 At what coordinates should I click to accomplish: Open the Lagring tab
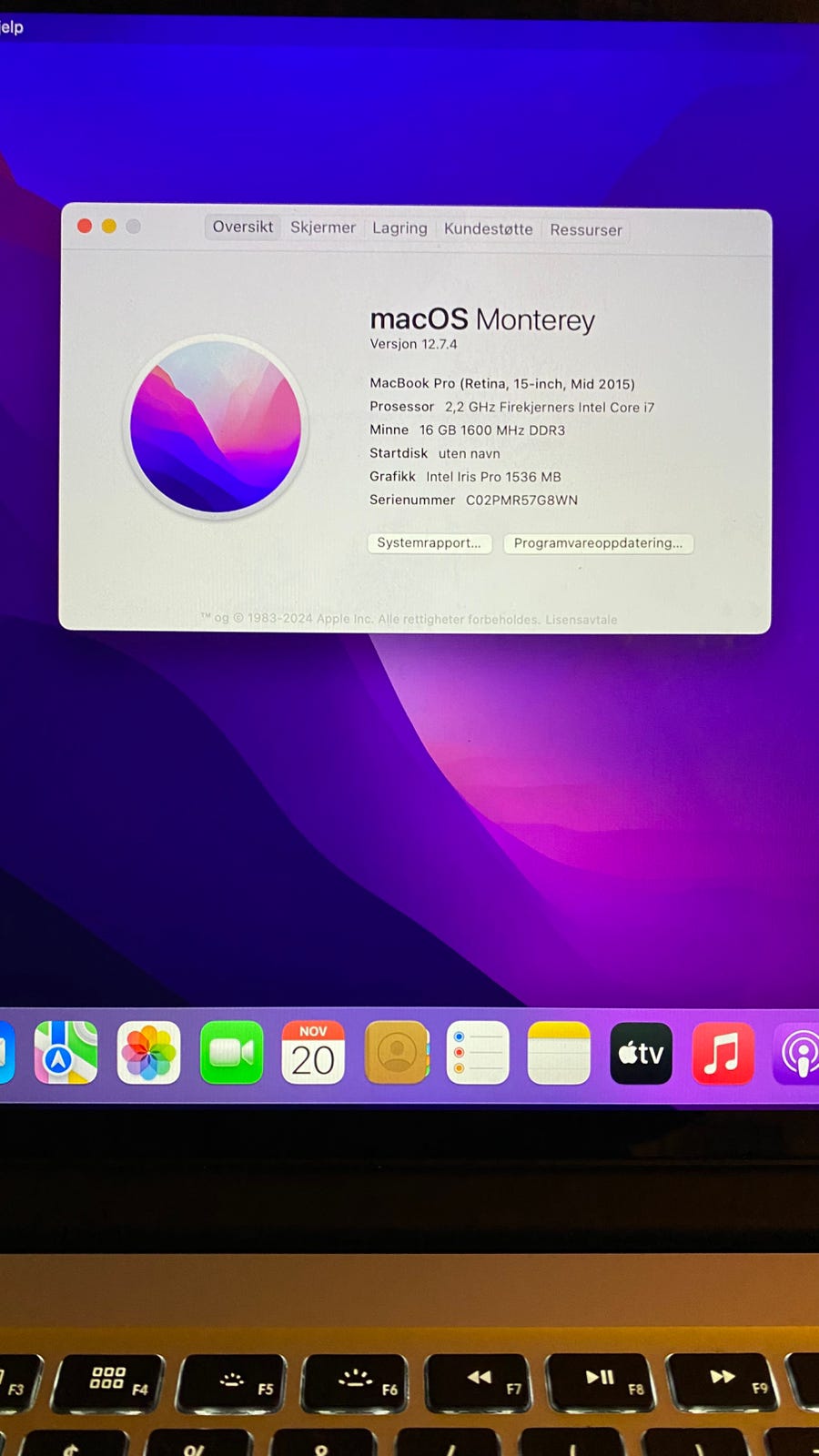click(x=399, y=228)
